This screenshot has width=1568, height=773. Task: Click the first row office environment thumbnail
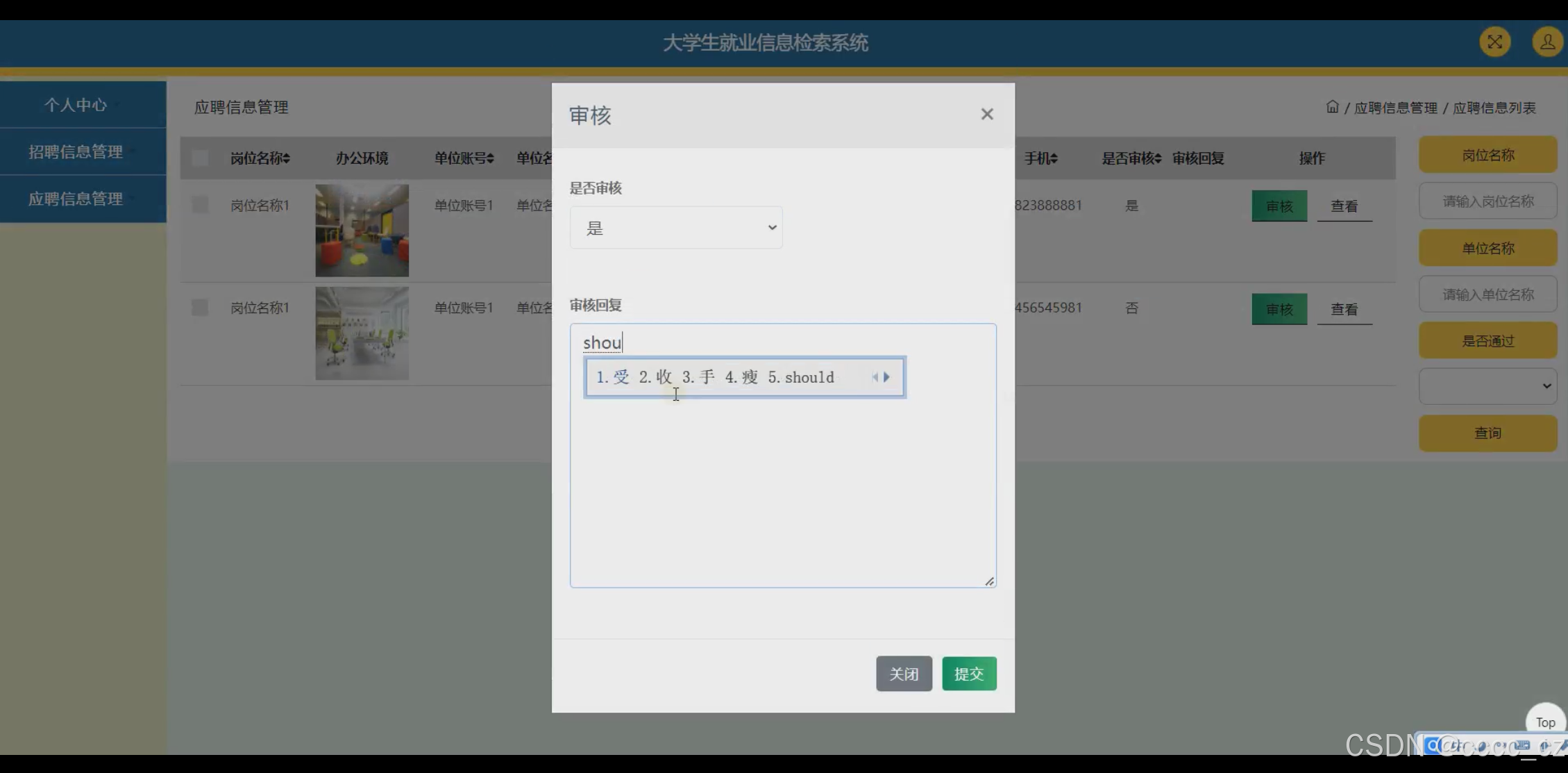[362, 231]
